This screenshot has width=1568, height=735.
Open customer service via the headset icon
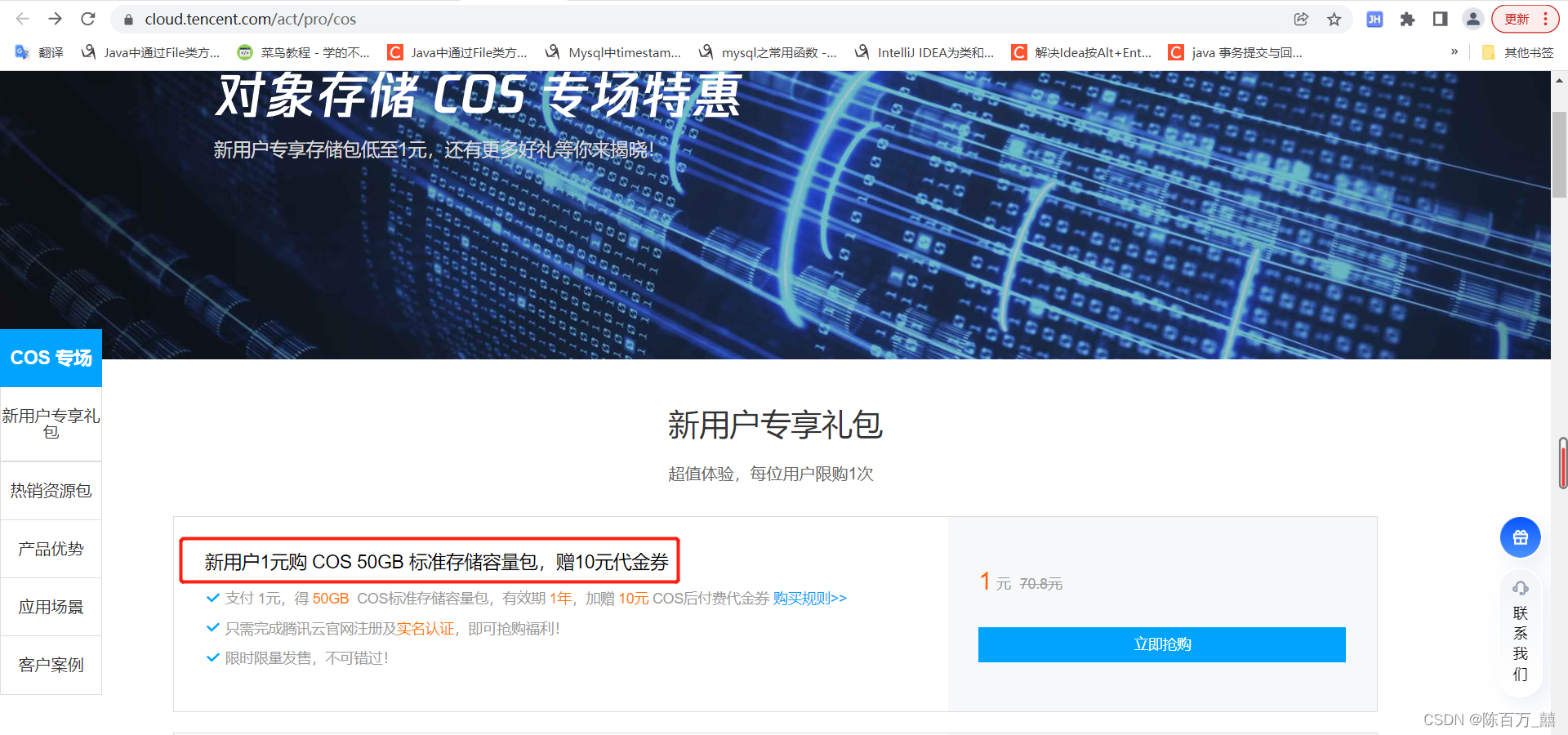(1520, 588)
